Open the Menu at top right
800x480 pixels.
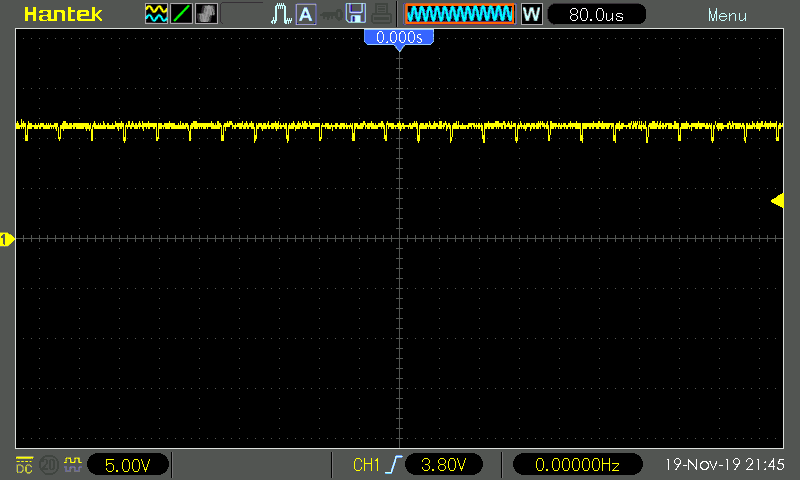[x=726, y=15]
